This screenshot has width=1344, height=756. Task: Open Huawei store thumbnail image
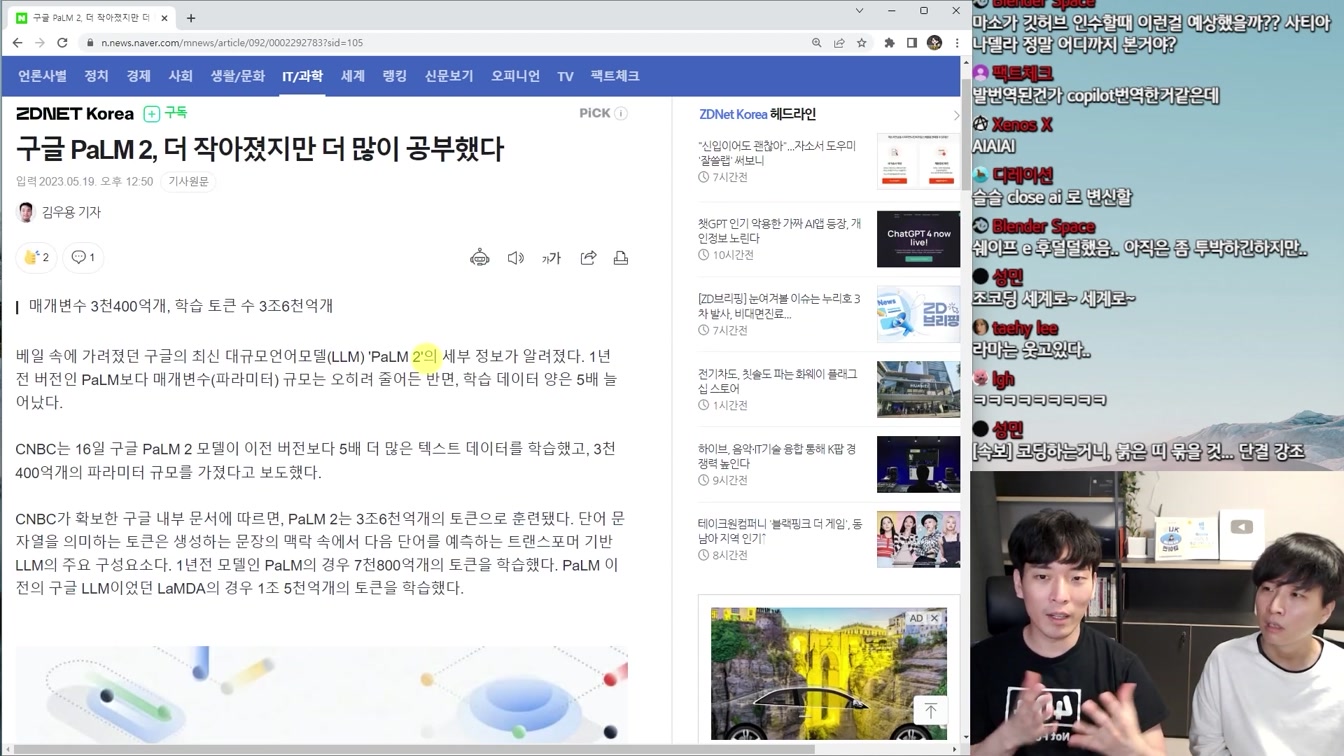coord(918,389)
